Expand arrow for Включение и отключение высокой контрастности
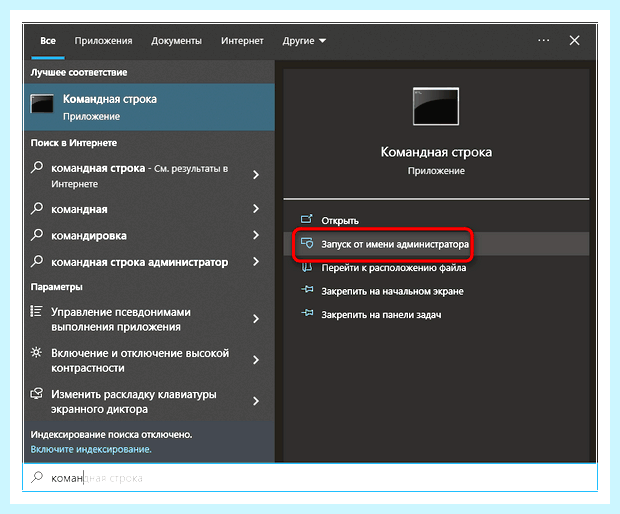 coord(256,360)
